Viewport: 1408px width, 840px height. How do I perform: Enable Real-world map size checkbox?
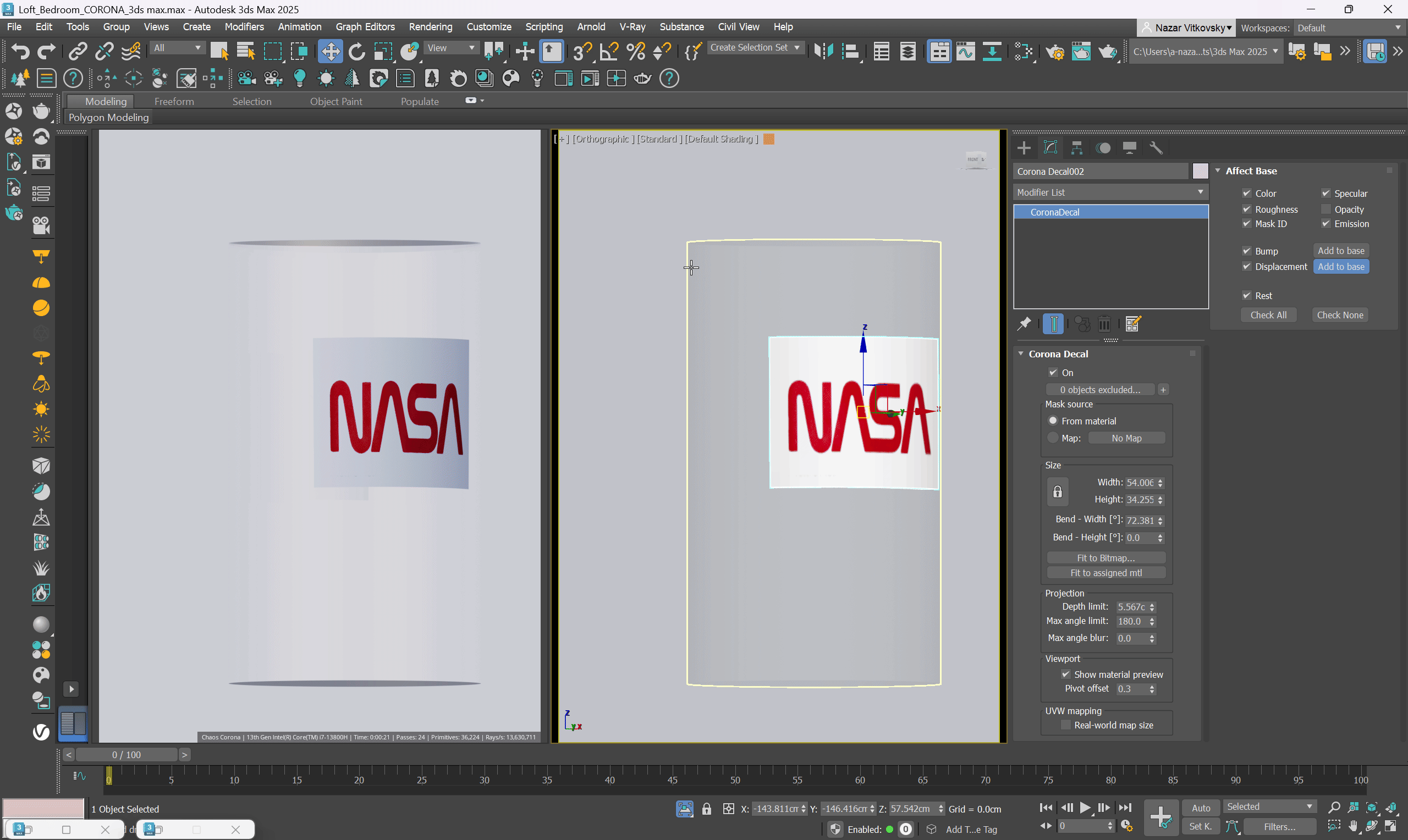pyautogui.click(x=1065, y=725)
